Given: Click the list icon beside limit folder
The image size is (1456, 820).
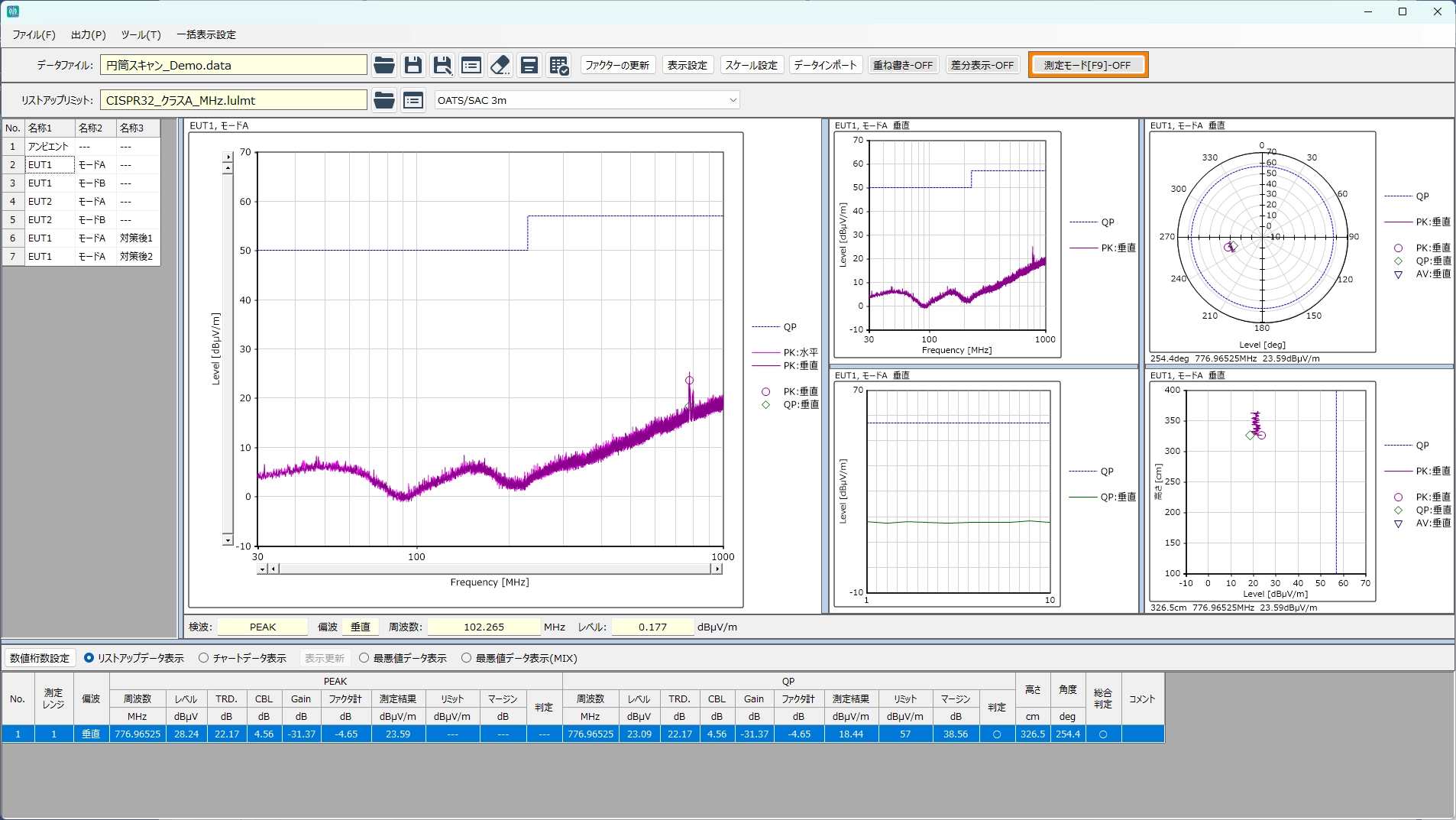Looking at the screenshot, I should click(413, 100).
